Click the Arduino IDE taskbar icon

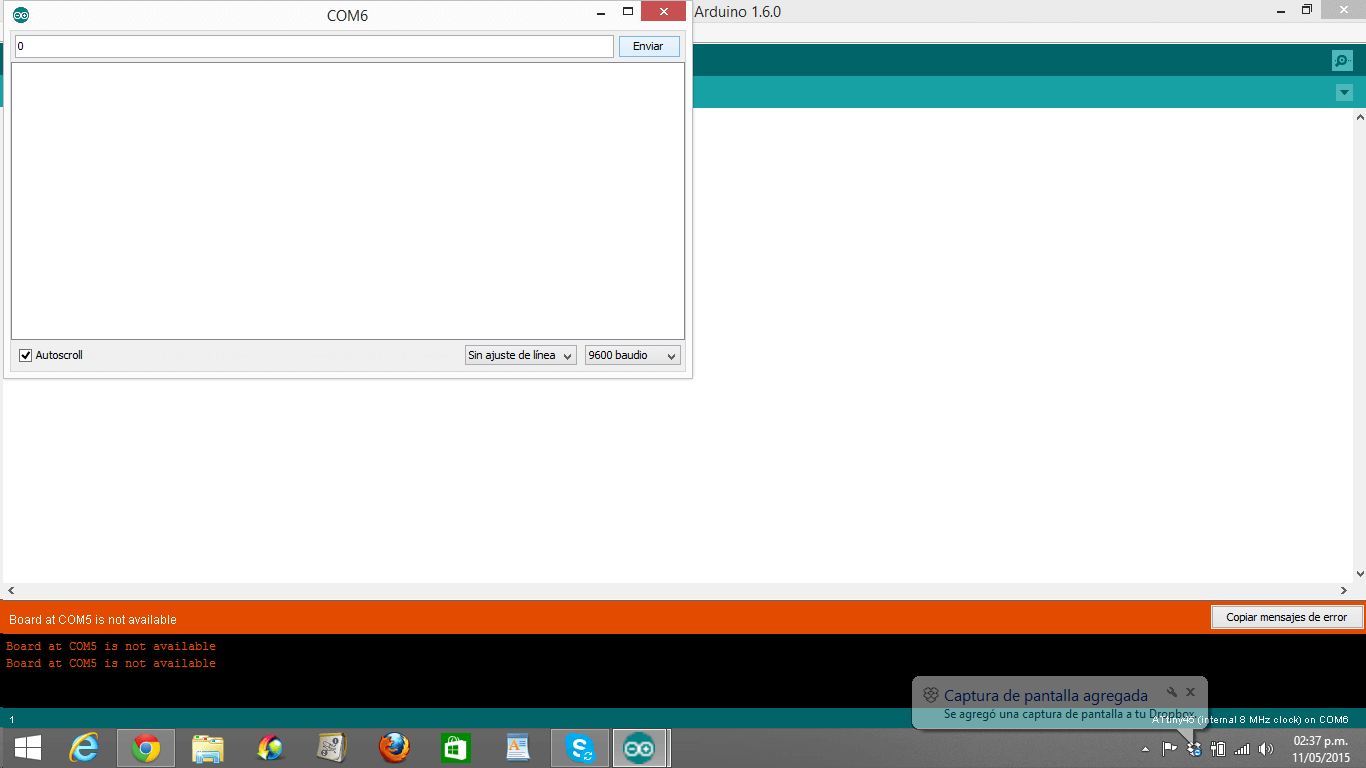click(x=640, y=748)
